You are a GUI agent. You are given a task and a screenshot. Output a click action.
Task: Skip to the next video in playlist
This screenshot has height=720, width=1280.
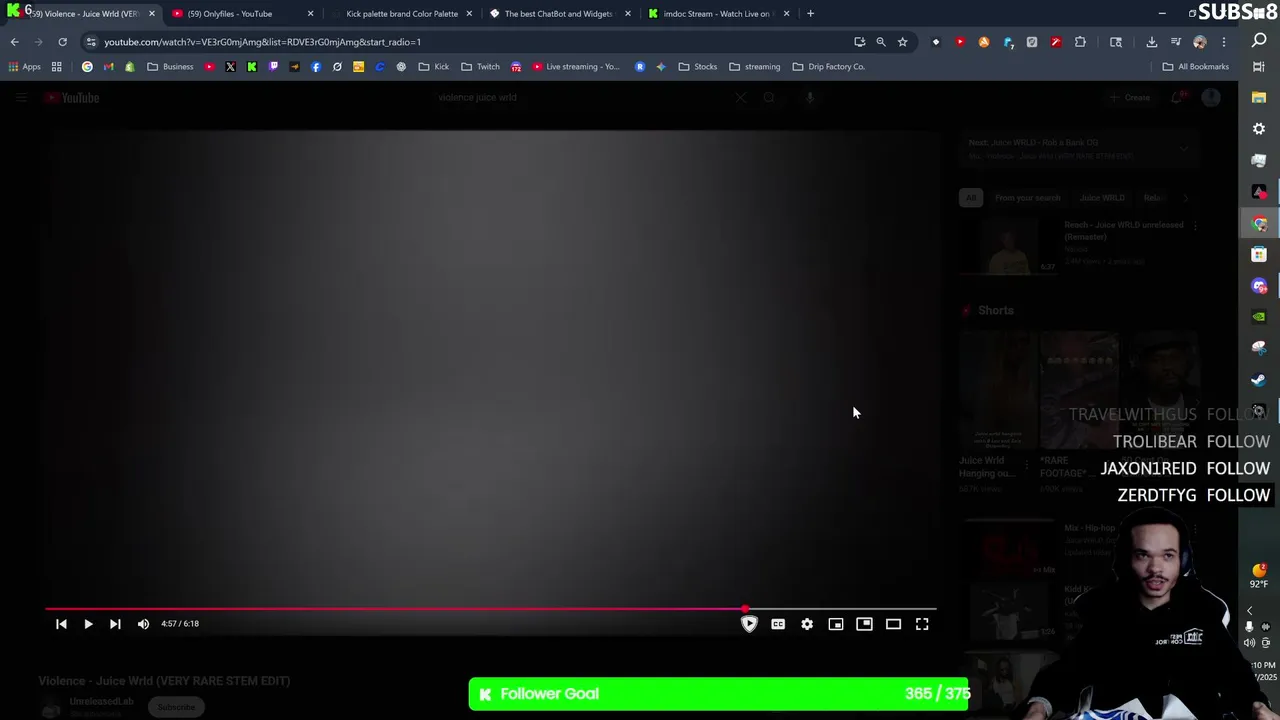point(115,624)
